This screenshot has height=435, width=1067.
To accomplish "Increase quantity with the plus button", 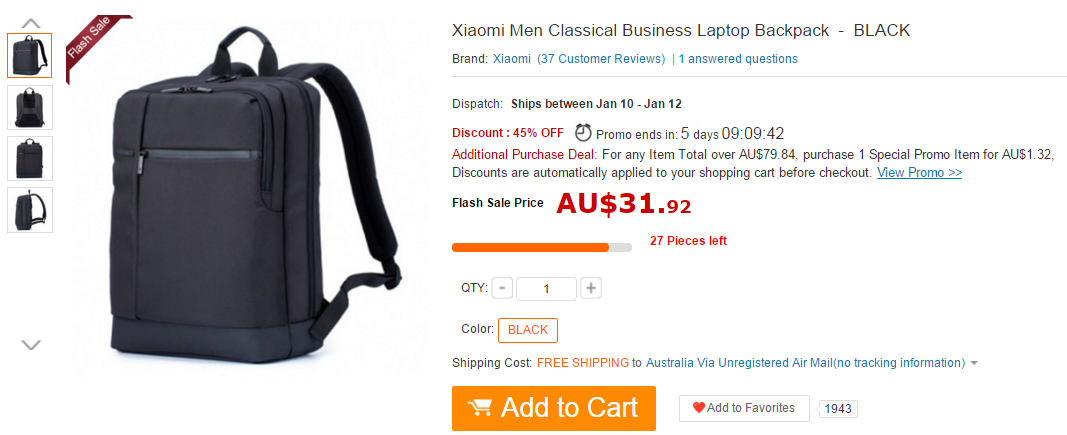I will [591, 289].
